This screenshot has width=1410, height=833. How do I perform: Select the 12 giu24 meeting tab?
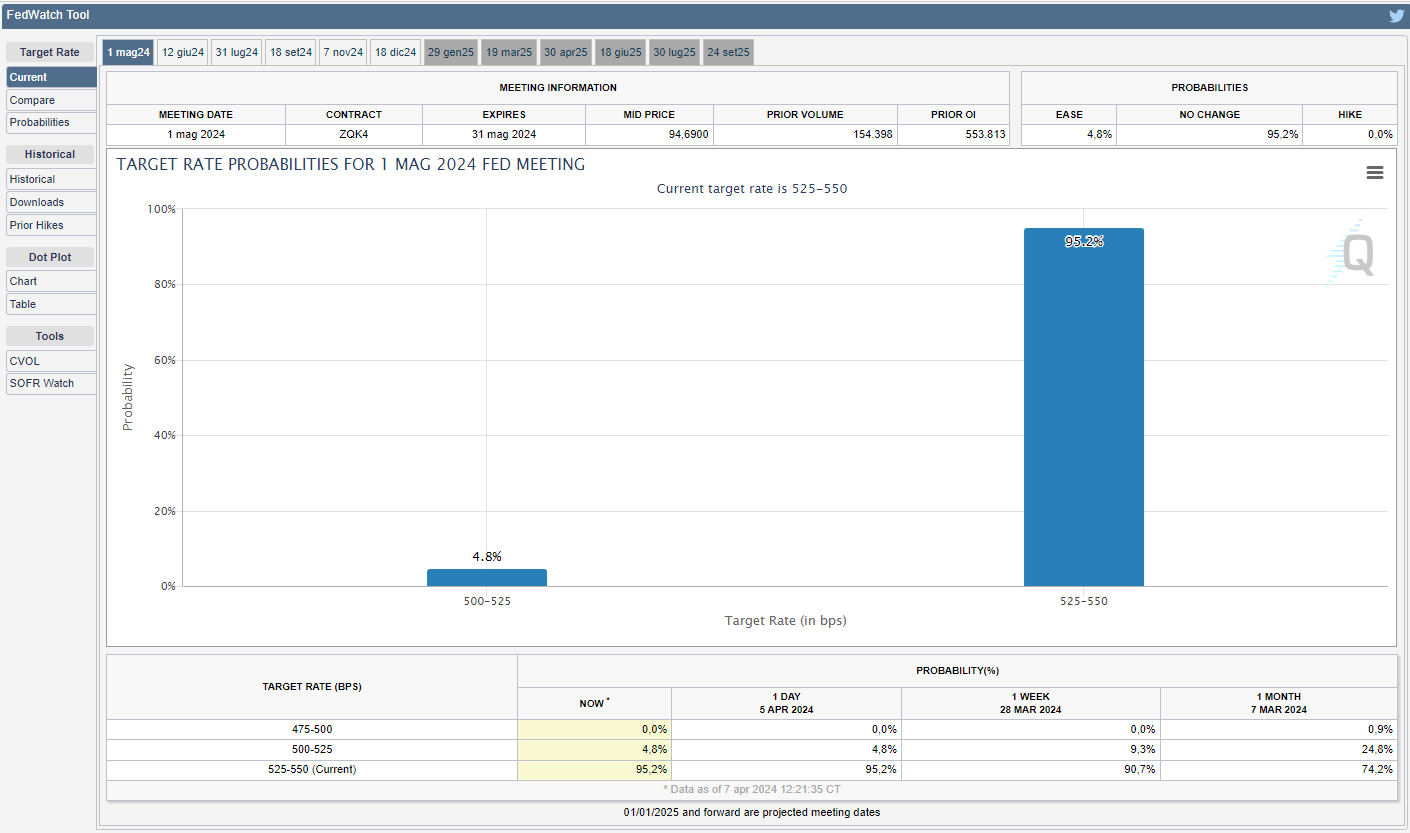point(183,52)
